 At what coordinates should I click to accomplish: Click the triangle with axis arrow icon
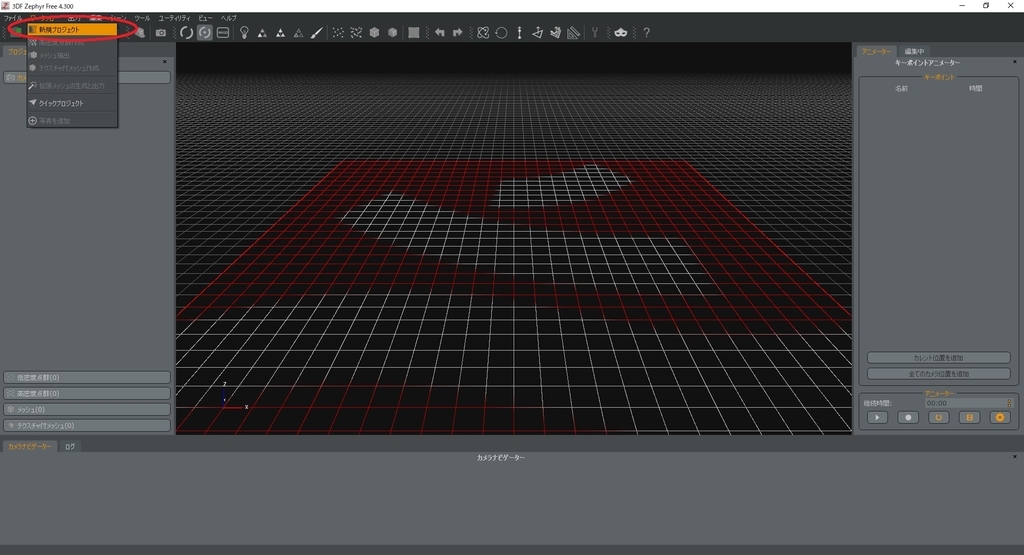(x=537, y=33)
